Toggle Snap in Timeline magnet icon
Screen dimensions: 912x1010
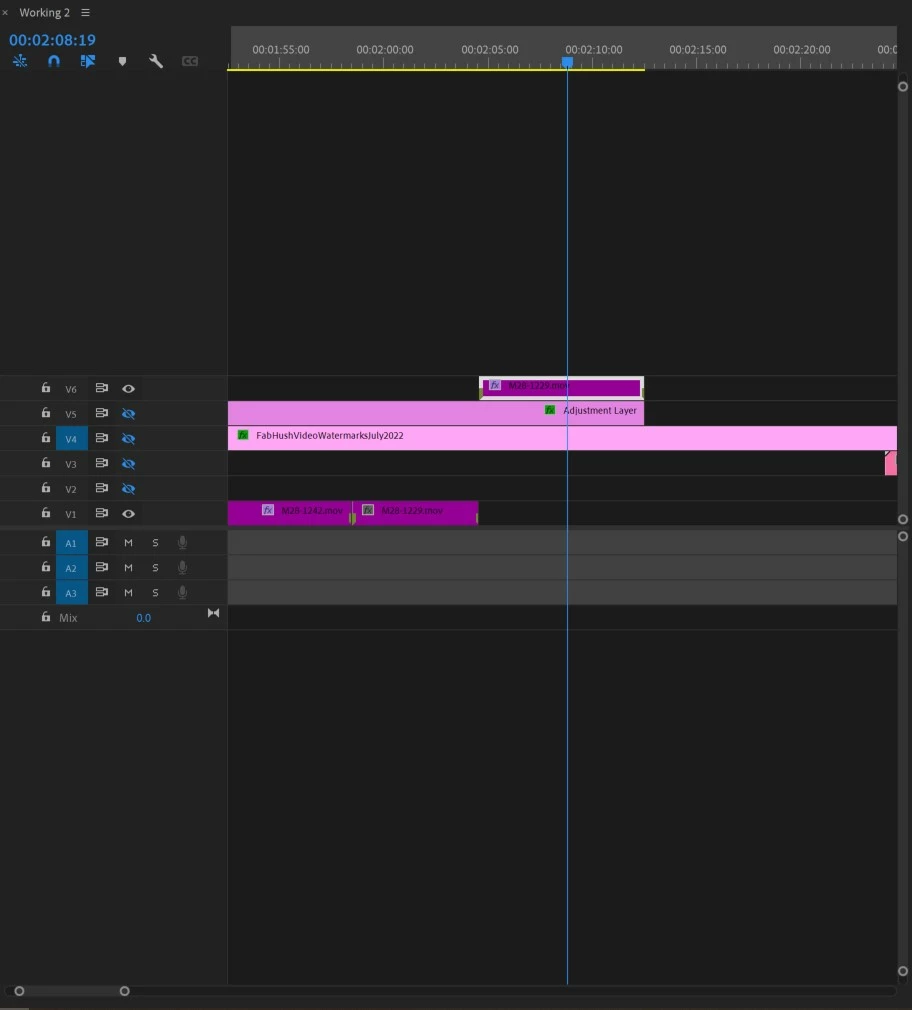[x=54, y=61]
